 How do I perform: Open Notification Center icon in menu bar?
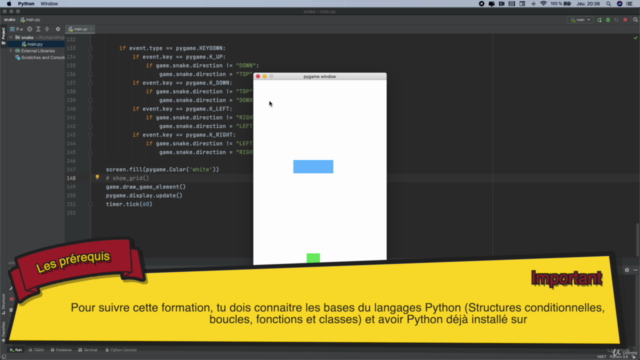click(x=629, y=4)
